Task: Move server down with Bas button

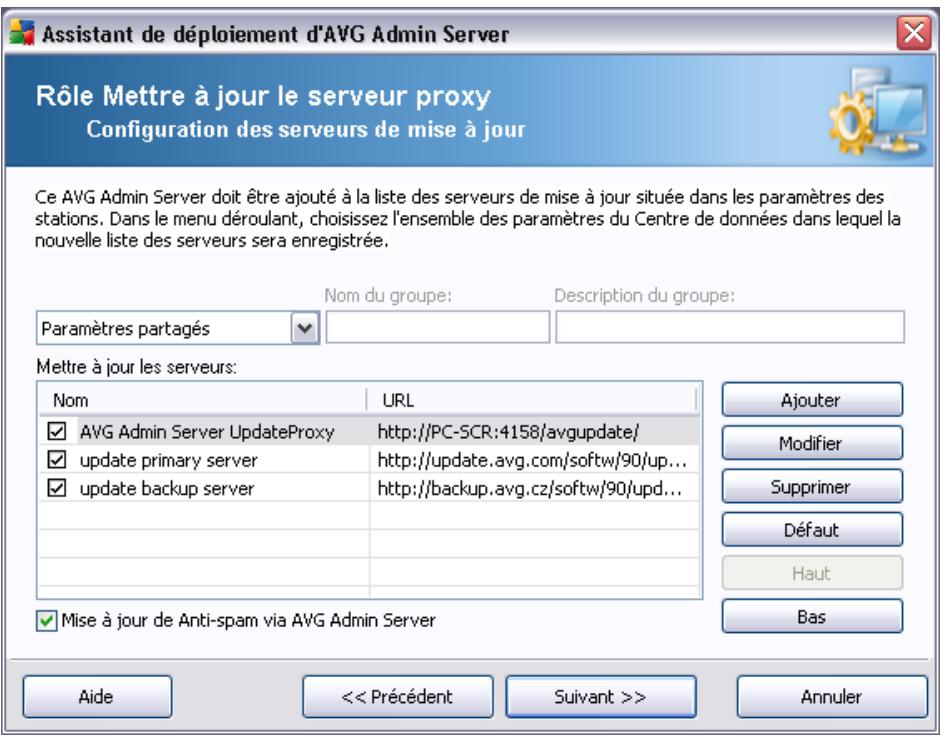Action: (812, 616)
